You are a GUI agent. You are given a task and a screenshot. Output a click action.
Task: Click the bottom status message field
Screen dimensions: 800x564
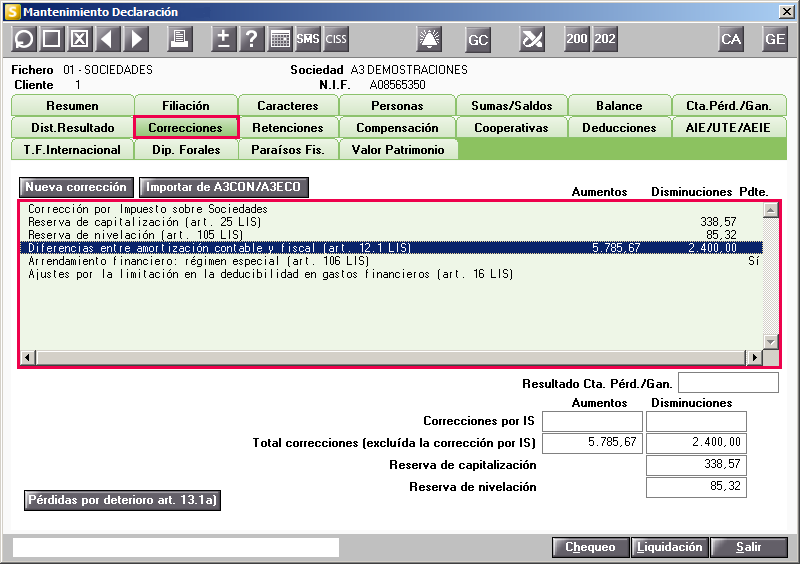pos(176,547)
